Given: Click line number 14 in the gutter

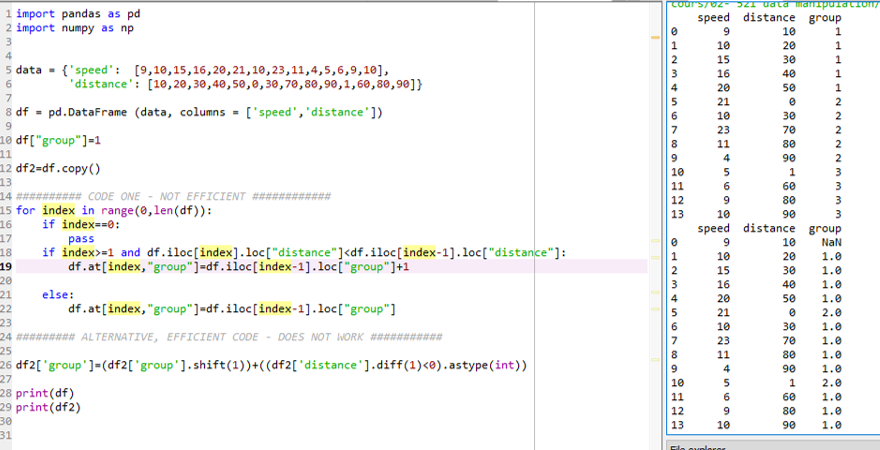Looking at the screenshot, I should 7,196.
